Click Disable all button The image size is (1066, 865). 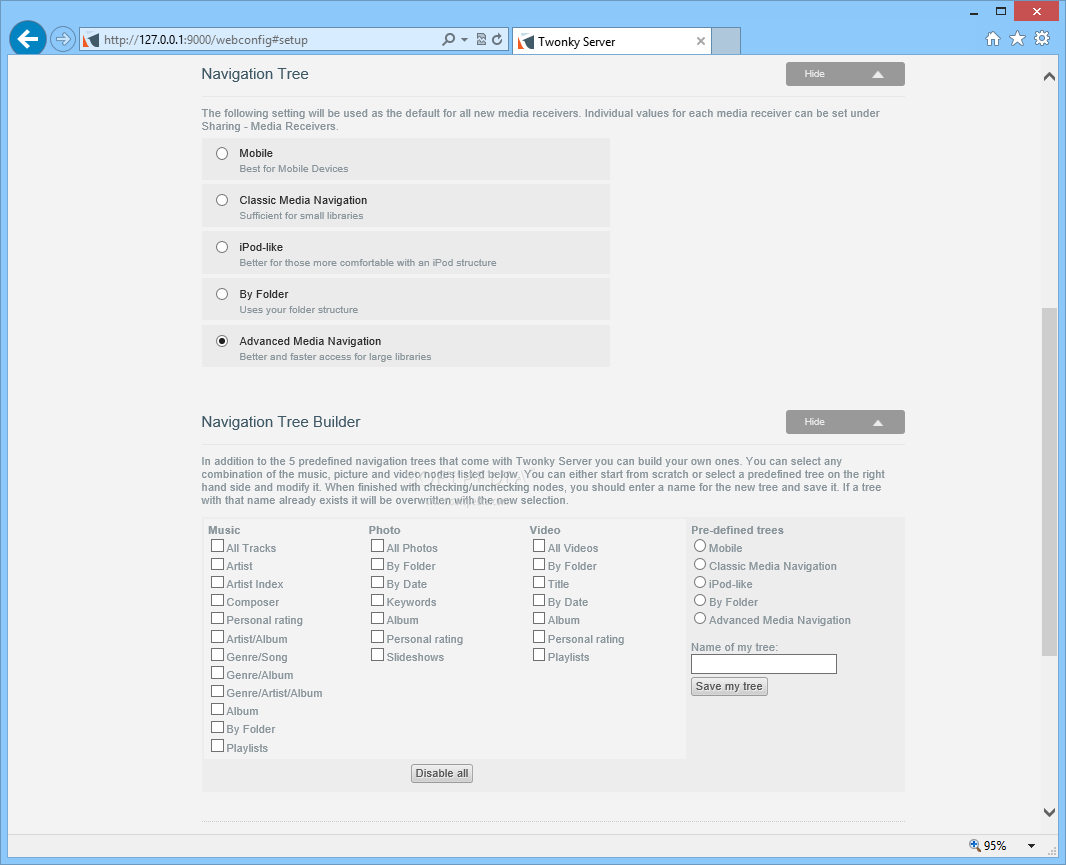442,773
